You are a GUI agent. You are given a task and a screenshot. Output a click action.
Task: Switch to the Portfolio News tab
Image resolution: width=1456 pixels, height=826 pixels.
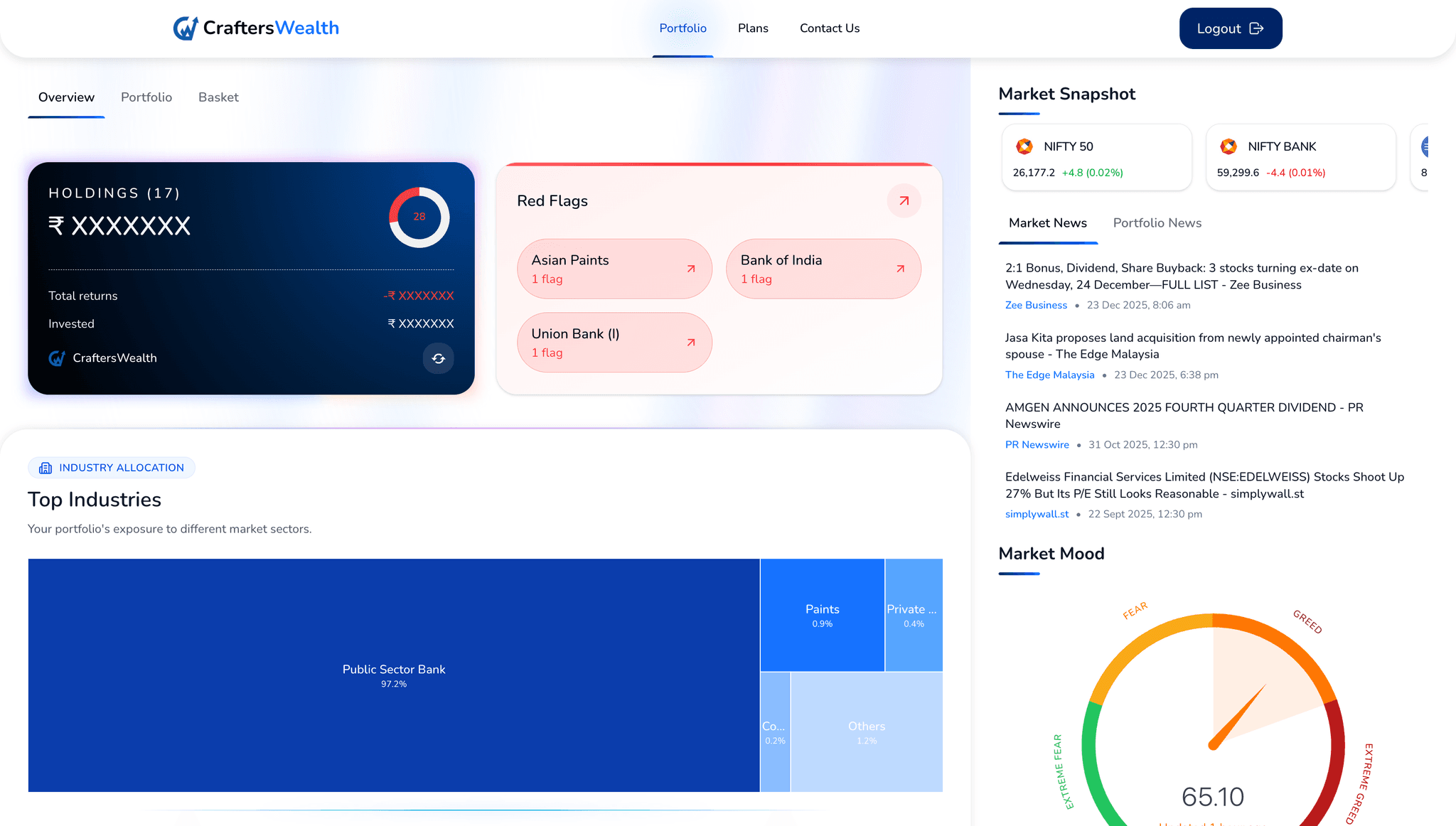1157,222
